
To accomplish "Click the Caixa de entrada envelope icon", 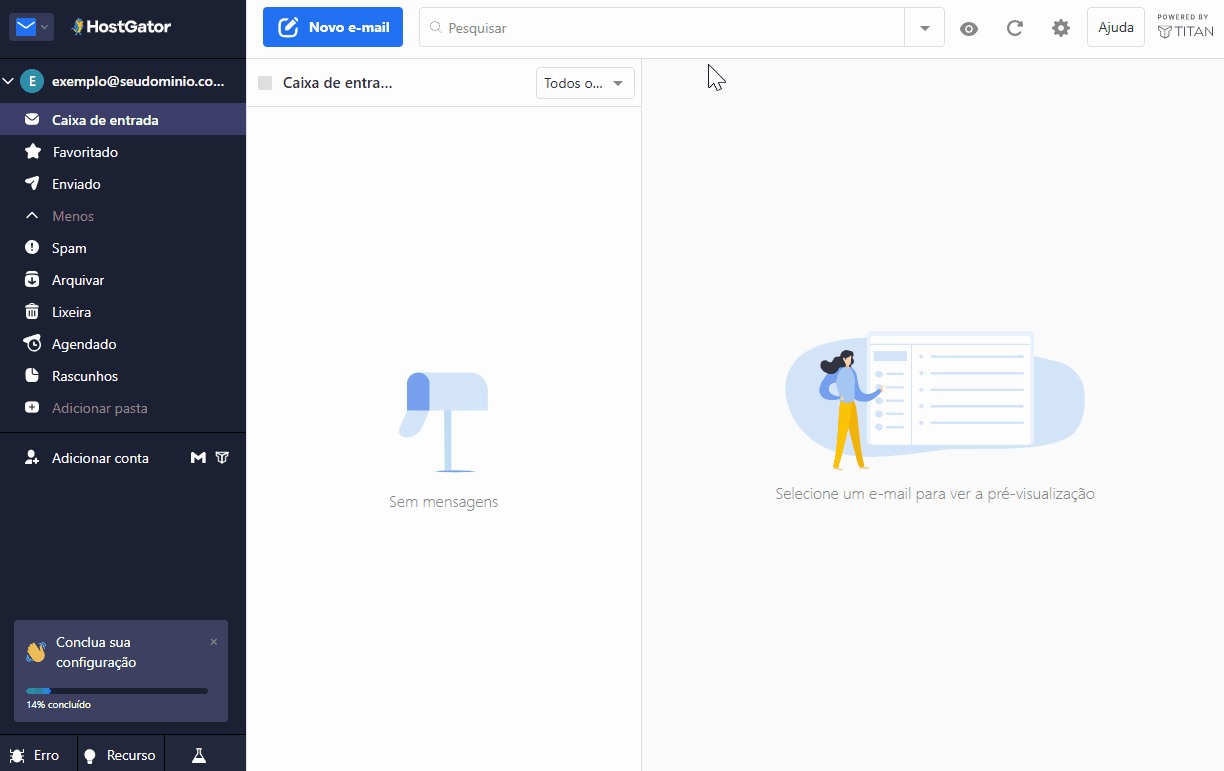I will click(x=32, y=120).
